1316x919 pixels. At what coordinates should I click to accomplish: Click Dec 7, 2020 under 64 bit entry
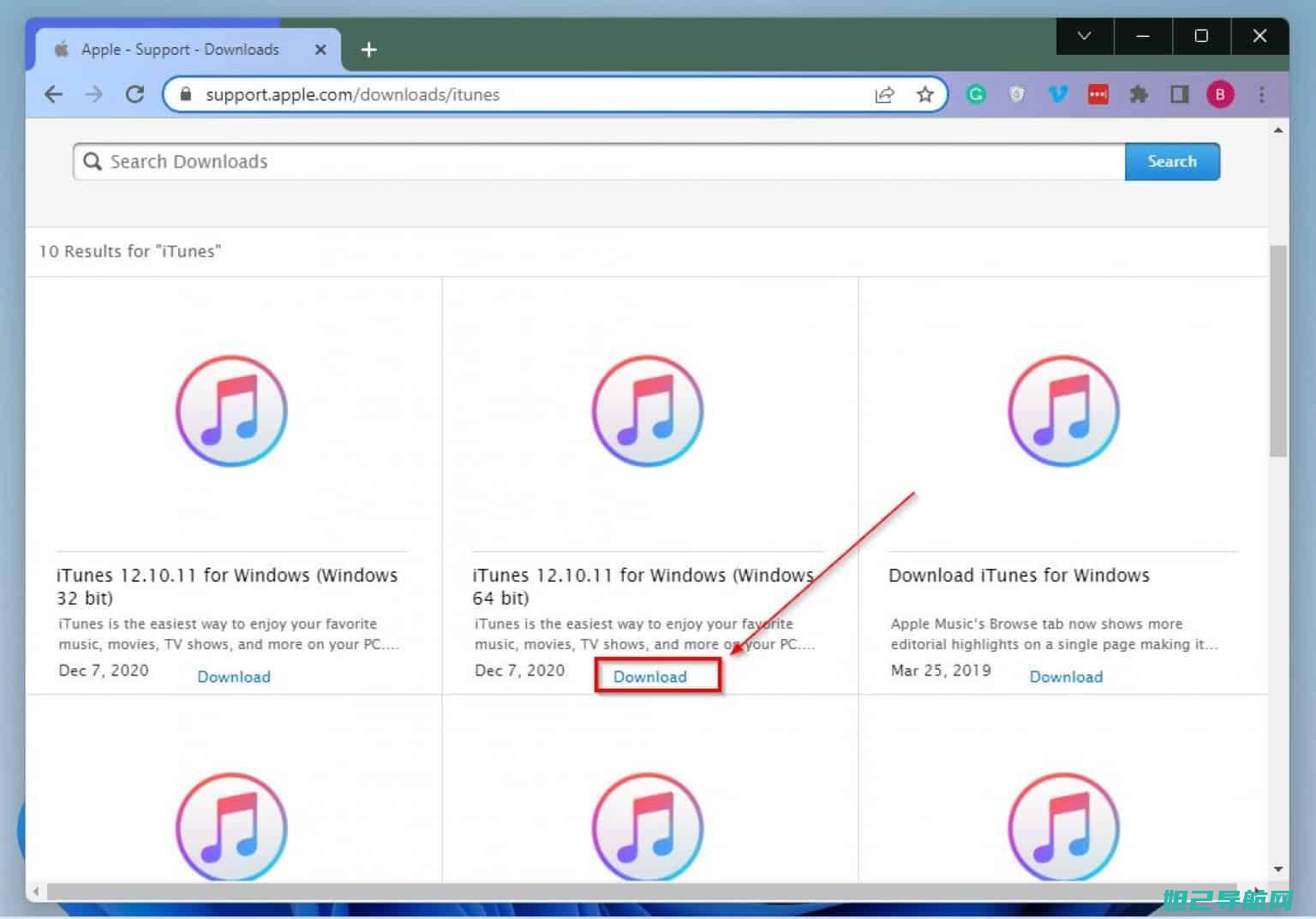pyautogui.click(x=520, y=670)
